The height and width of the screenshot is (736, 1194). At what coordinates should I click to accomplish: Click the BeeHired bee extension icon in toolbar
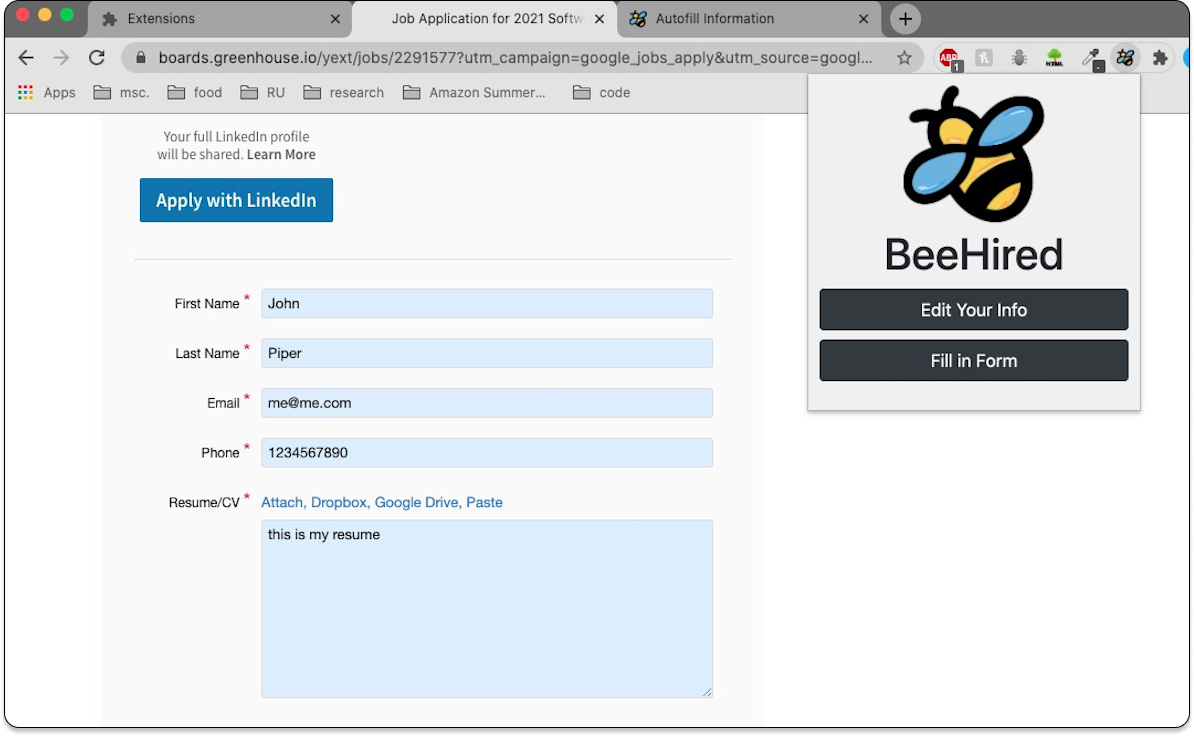[x=1125, y=58]
